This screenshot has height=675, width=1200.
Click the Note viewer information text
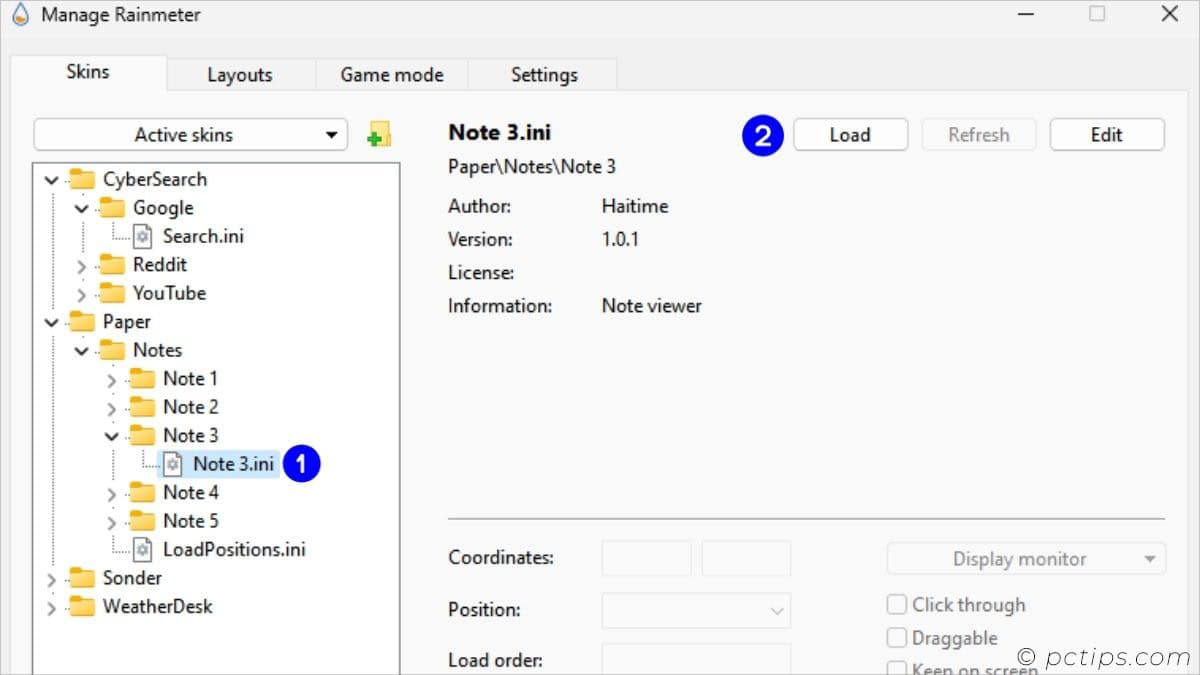point(652,306)
